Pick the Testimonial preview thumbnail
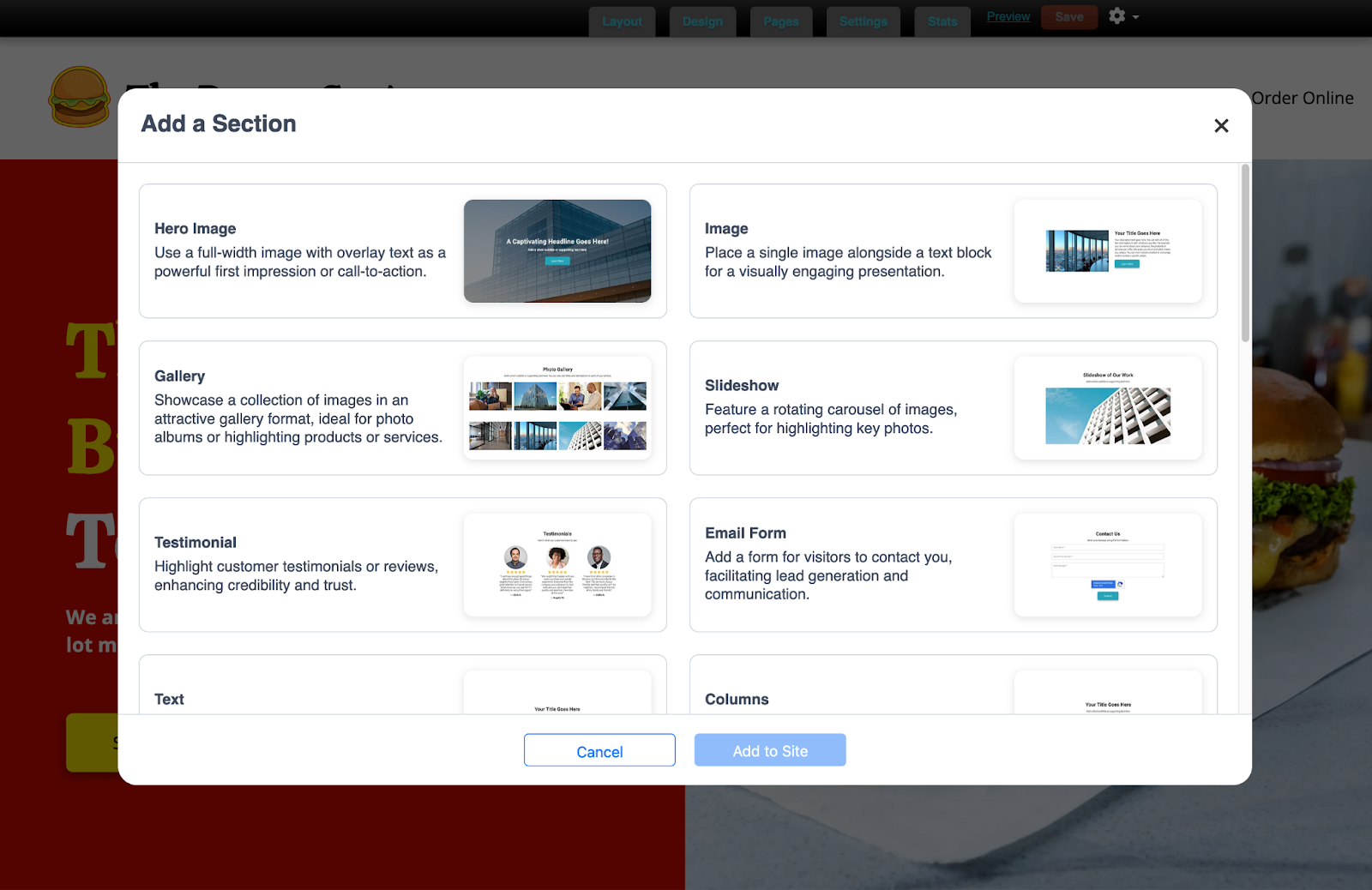Viewport: 1372px width, 890px height. (x=557, y=565)
